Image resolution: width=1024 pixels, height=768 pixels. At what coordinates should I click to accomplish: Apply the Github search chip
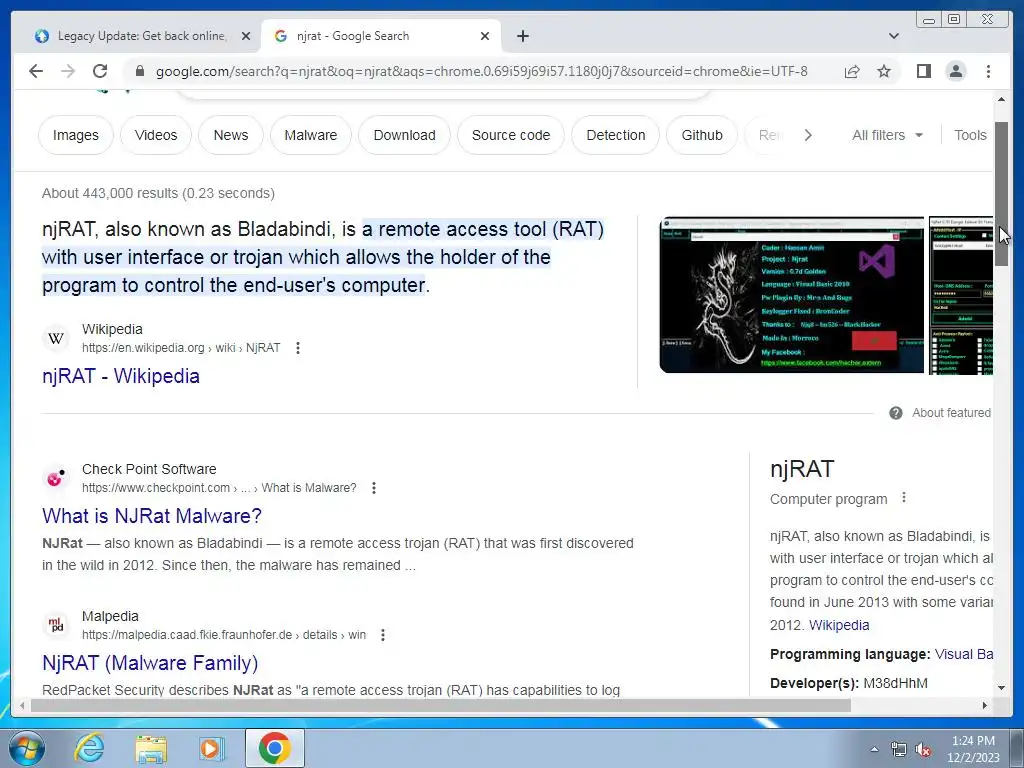[702, 135]
